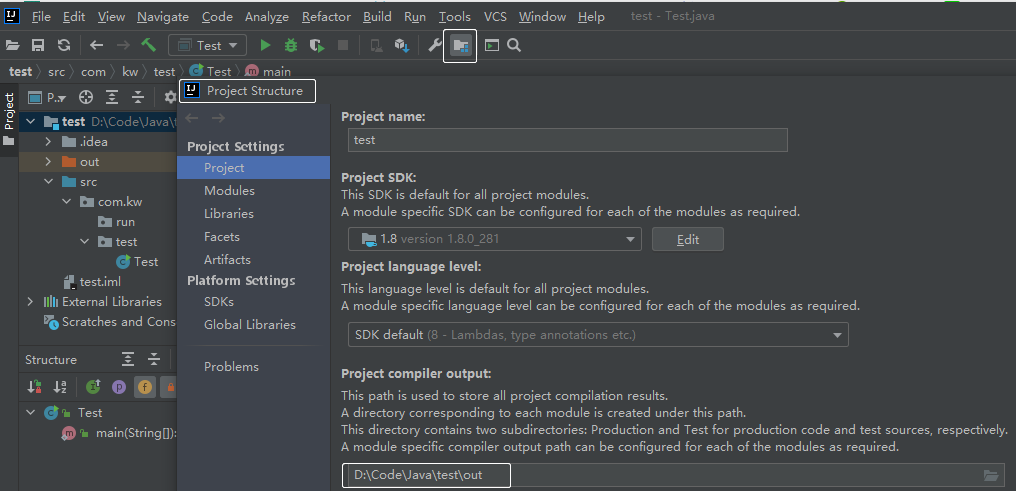The image size is (1016, 491).
Task: Click the Run with Coverage icon
Action: (x=317, y=45)
